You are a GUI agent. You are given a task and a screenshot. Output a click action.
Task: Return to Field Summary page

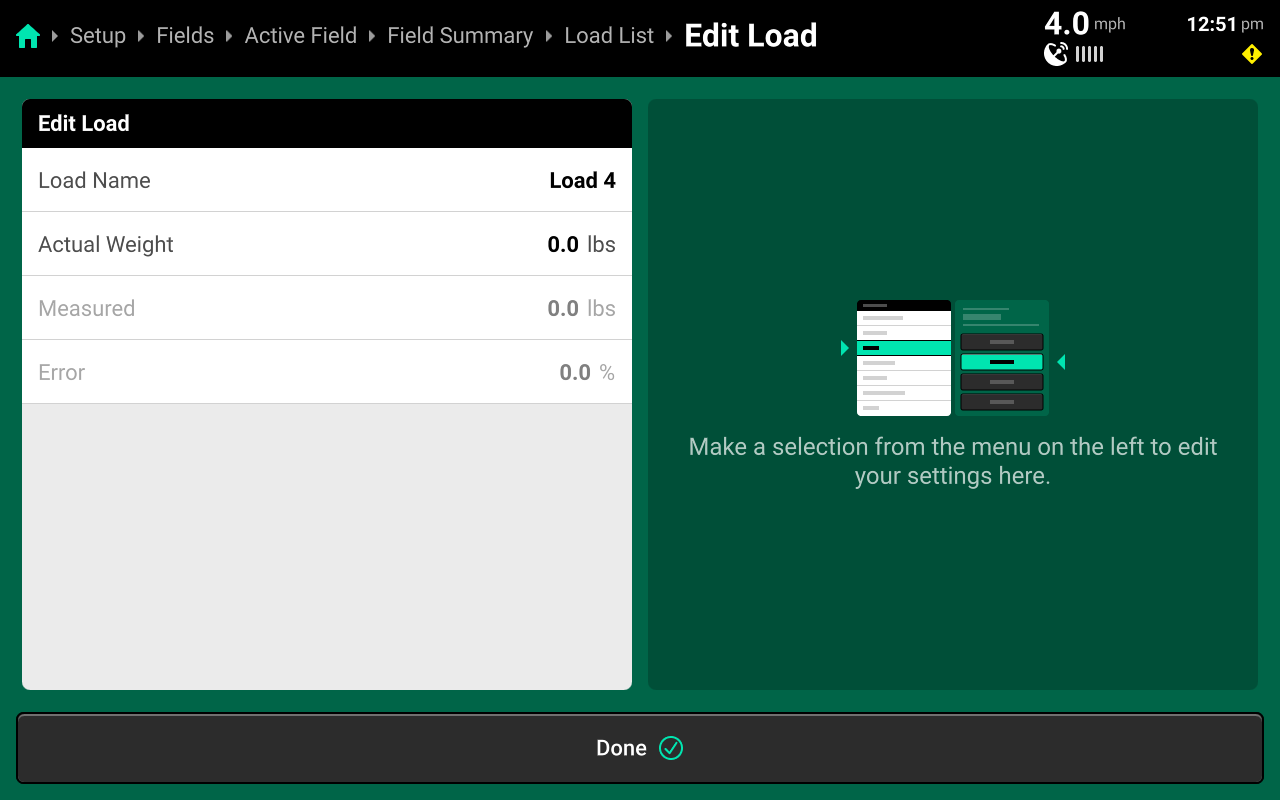tap(460, 36)
